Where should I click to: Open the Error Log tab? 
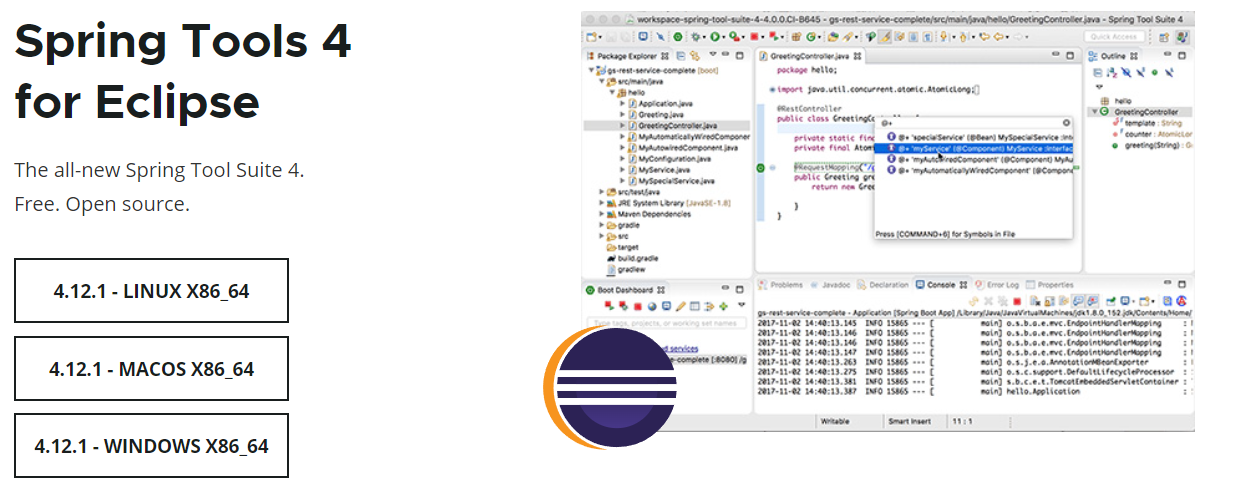(997, 285)
